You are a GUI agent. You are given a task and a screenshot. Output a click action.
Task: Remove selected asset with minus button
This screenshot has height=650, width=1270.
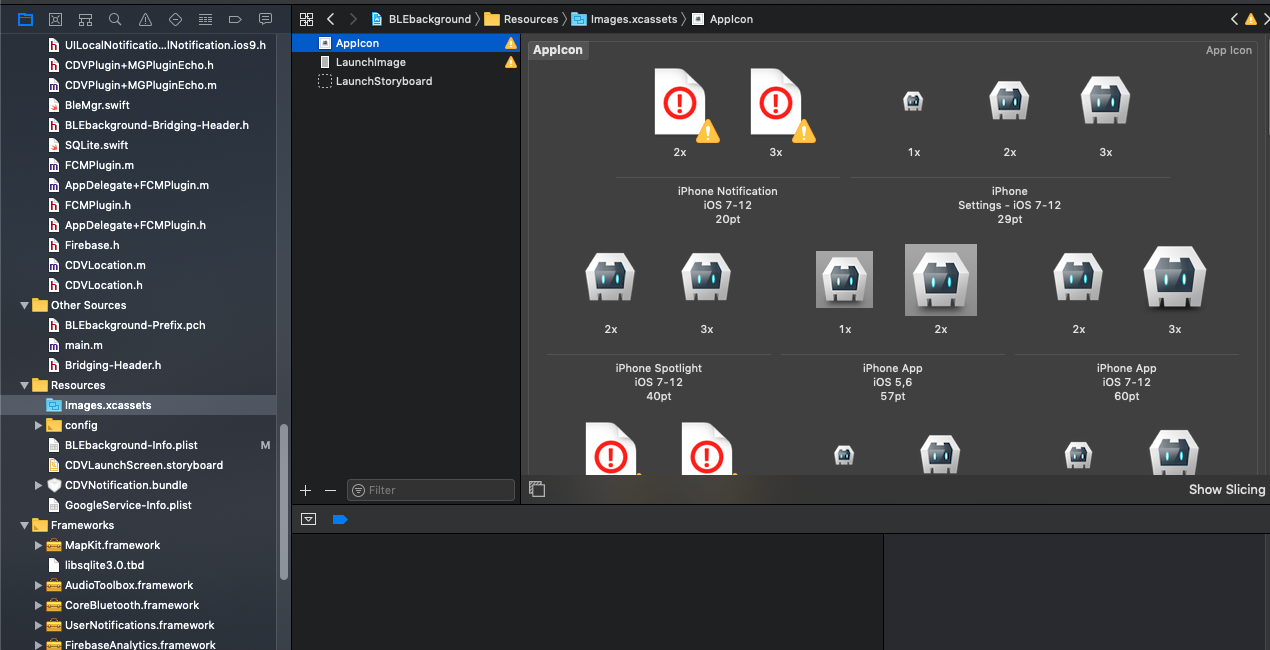pyautogui.click(x=331, y=490)
